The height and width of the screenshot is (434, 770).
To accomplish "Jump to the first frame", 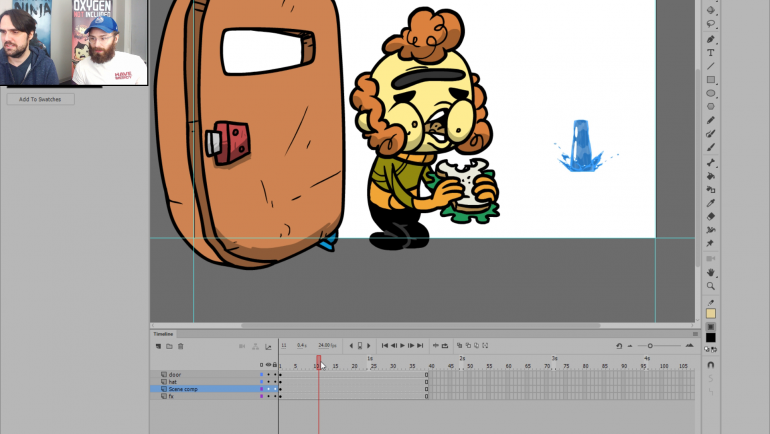I will [x=385, y=346].
